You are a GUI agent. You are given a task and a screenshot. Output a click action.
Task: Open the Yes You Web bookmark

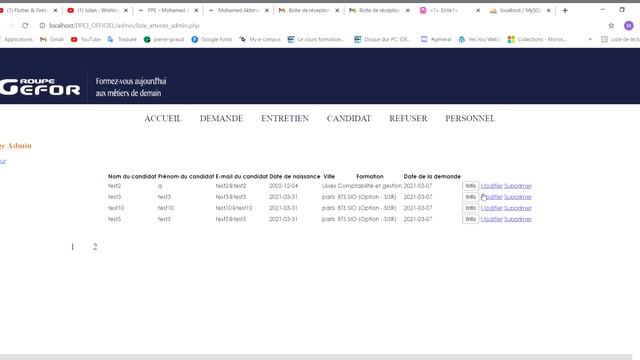coord(479,39)
